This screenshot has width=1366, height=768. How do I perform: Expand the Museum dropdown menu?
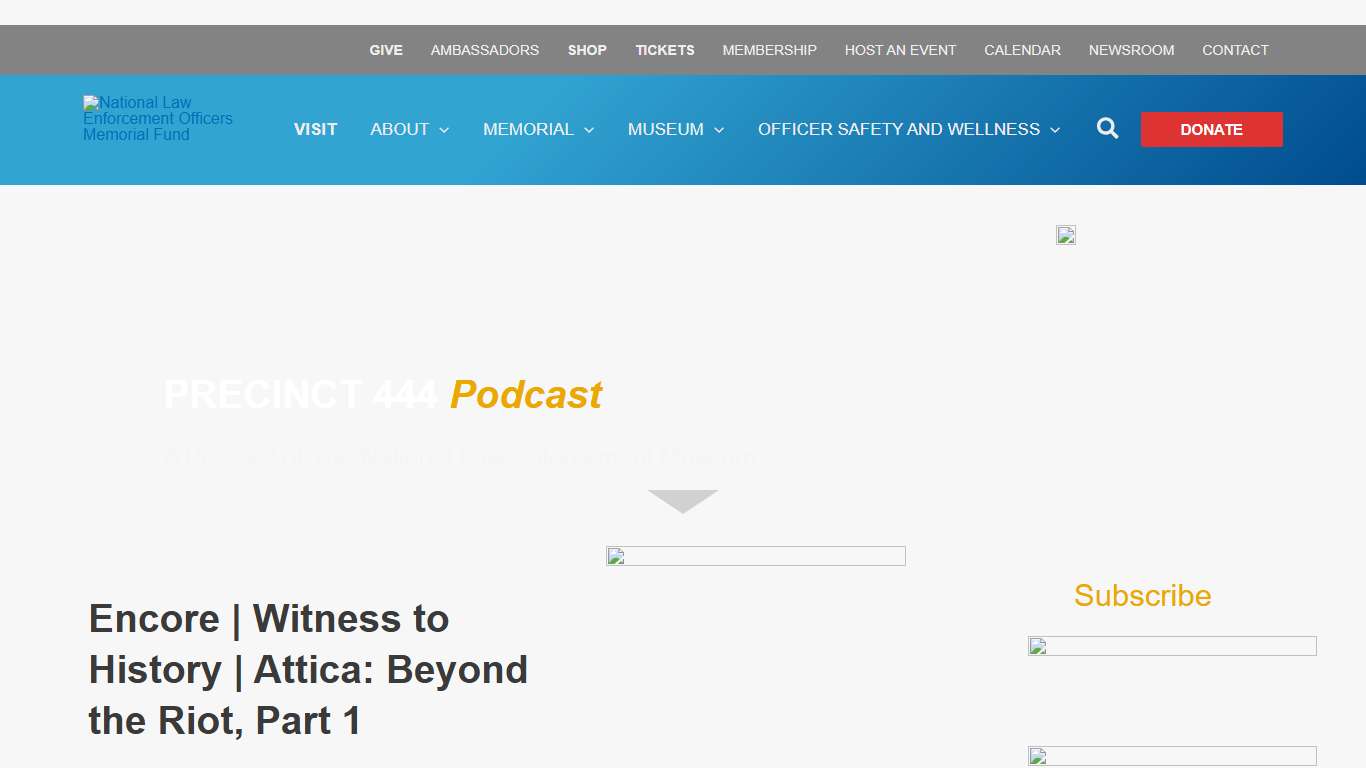[x=675, y=130]
